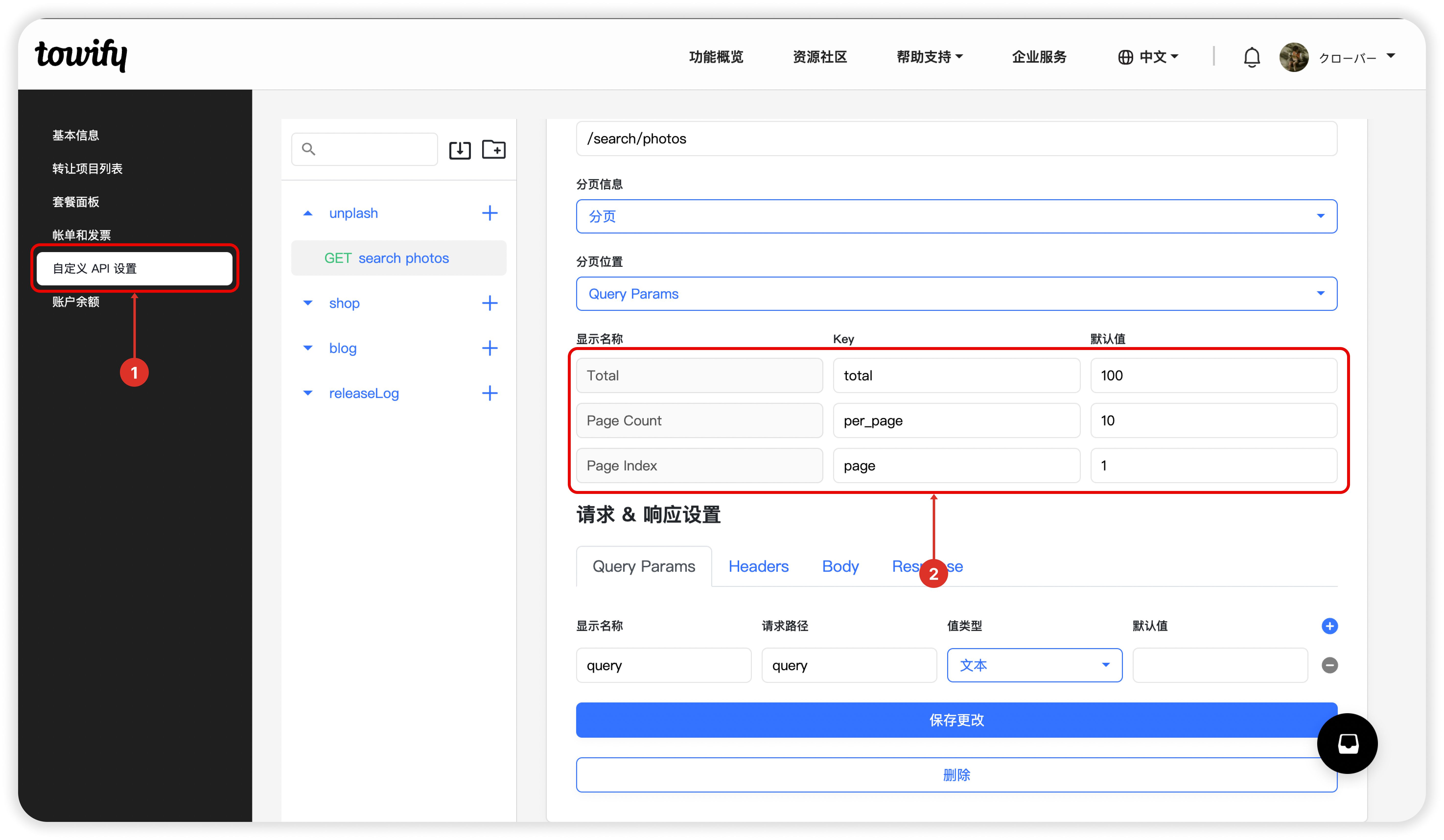
Task: Open the notifications bell
Action: click(x=1251, y=57)
